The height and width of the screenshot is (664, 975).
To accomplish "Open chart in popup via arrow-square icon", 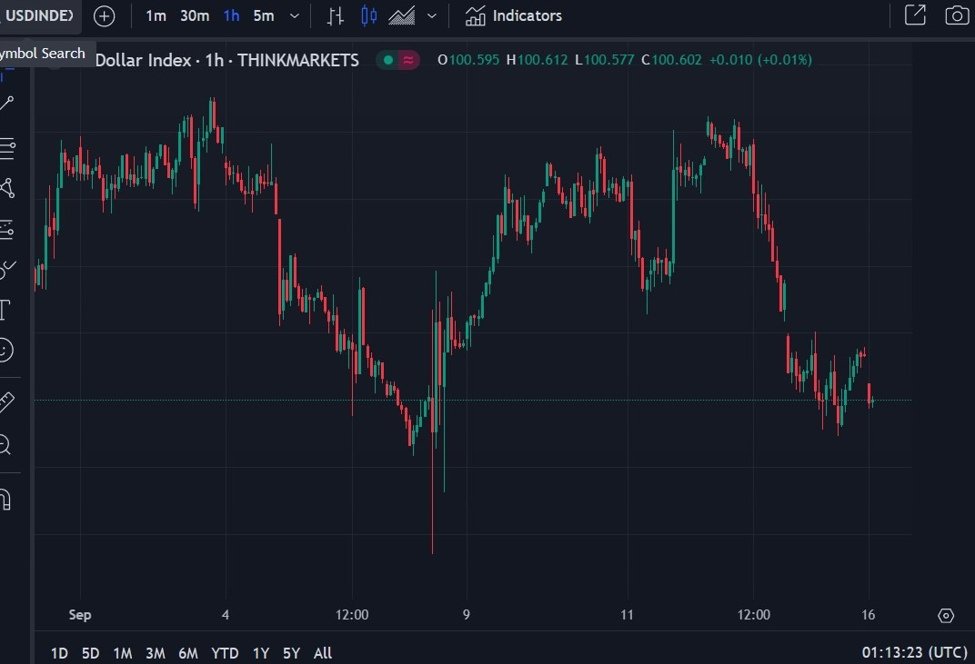I will click(915, 16).
